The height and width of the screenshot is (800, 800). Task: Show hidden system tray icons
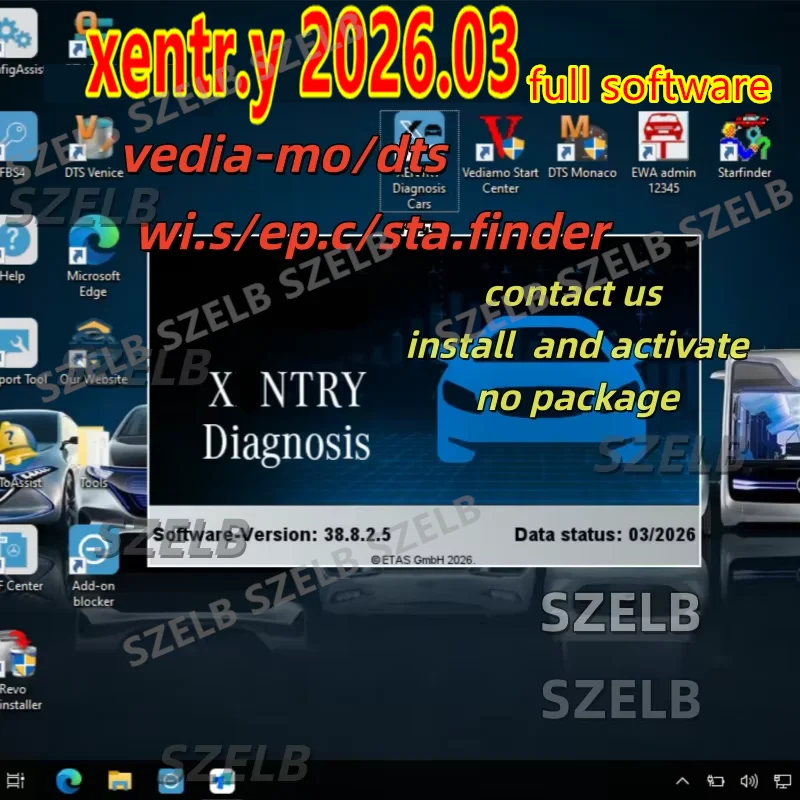(683, 781)
